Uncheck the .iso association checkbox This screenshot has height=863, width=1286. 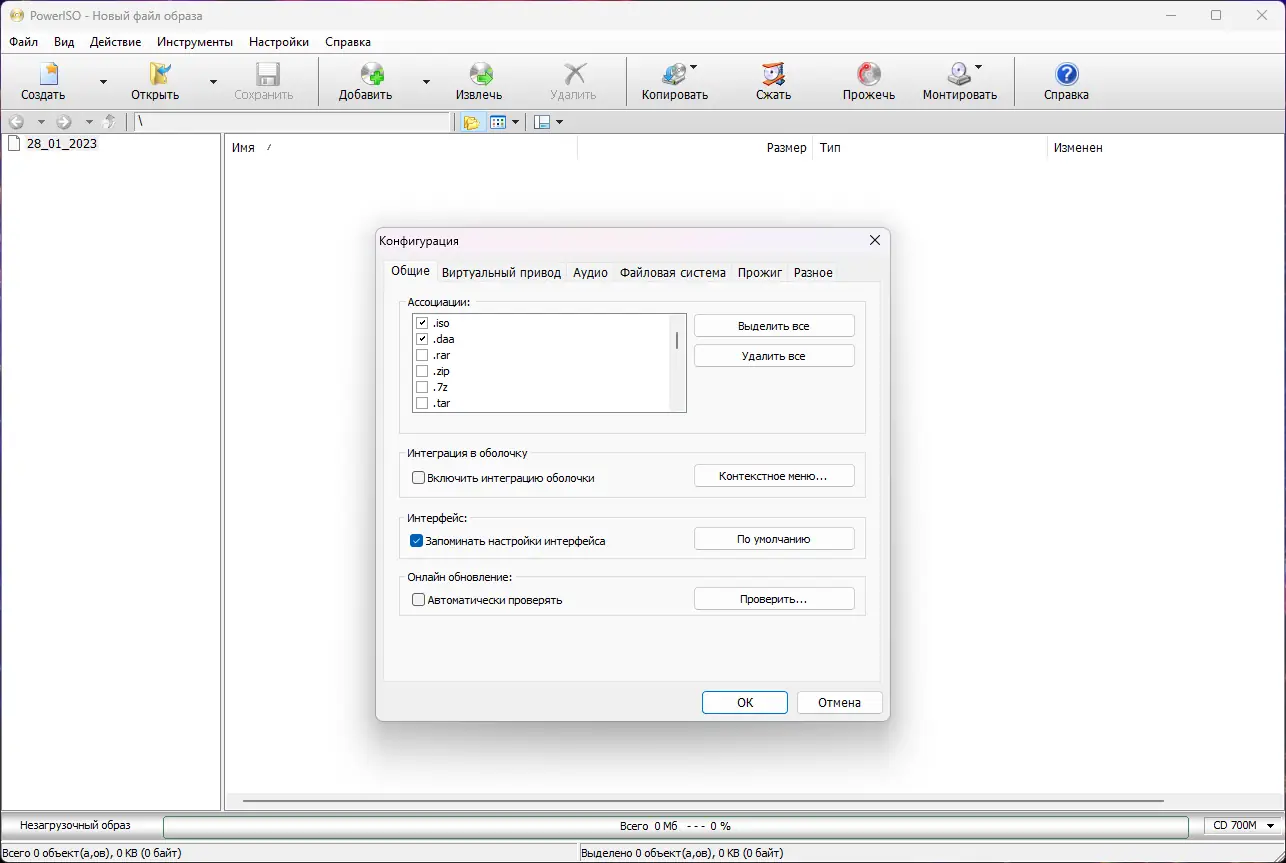422,323
